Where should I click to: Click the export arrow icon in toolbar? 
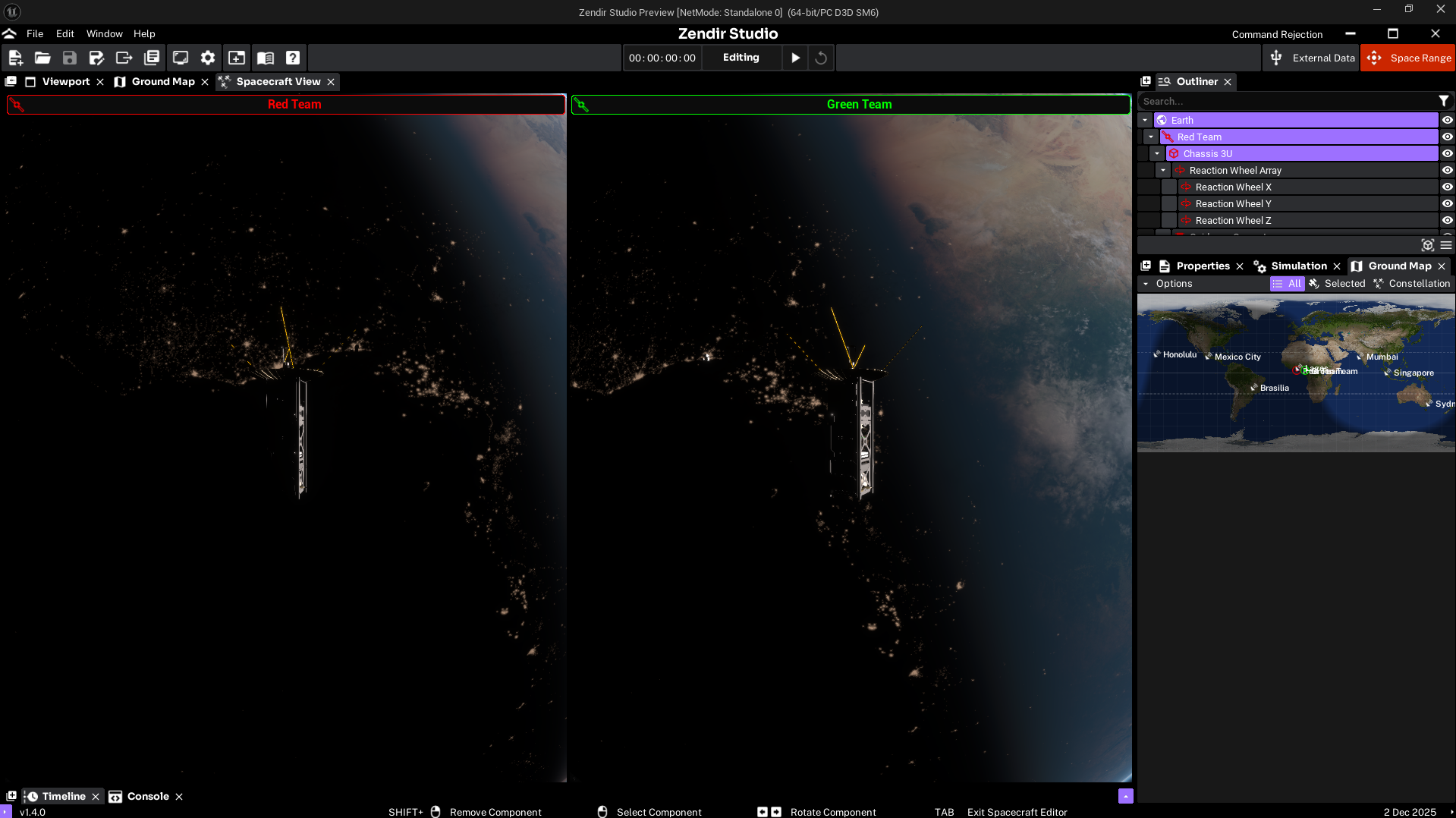(124, 58)
